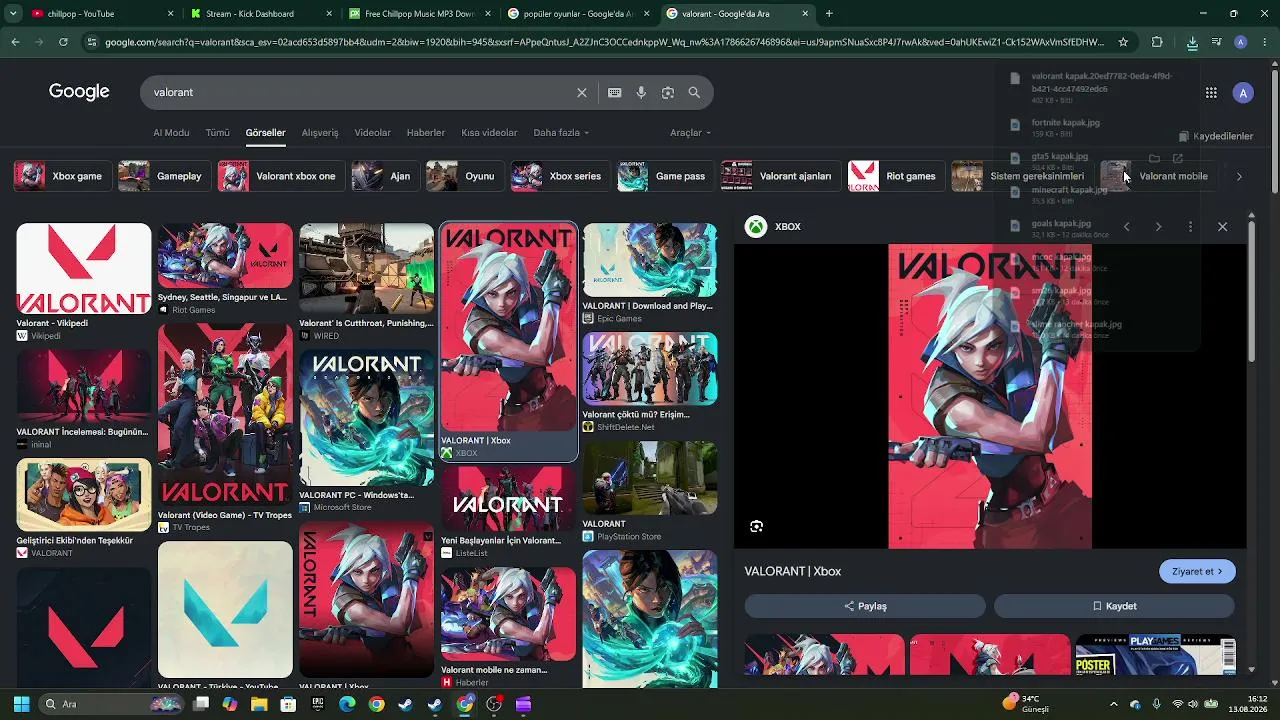View site information icon in address bar

[x=92, y=42]
